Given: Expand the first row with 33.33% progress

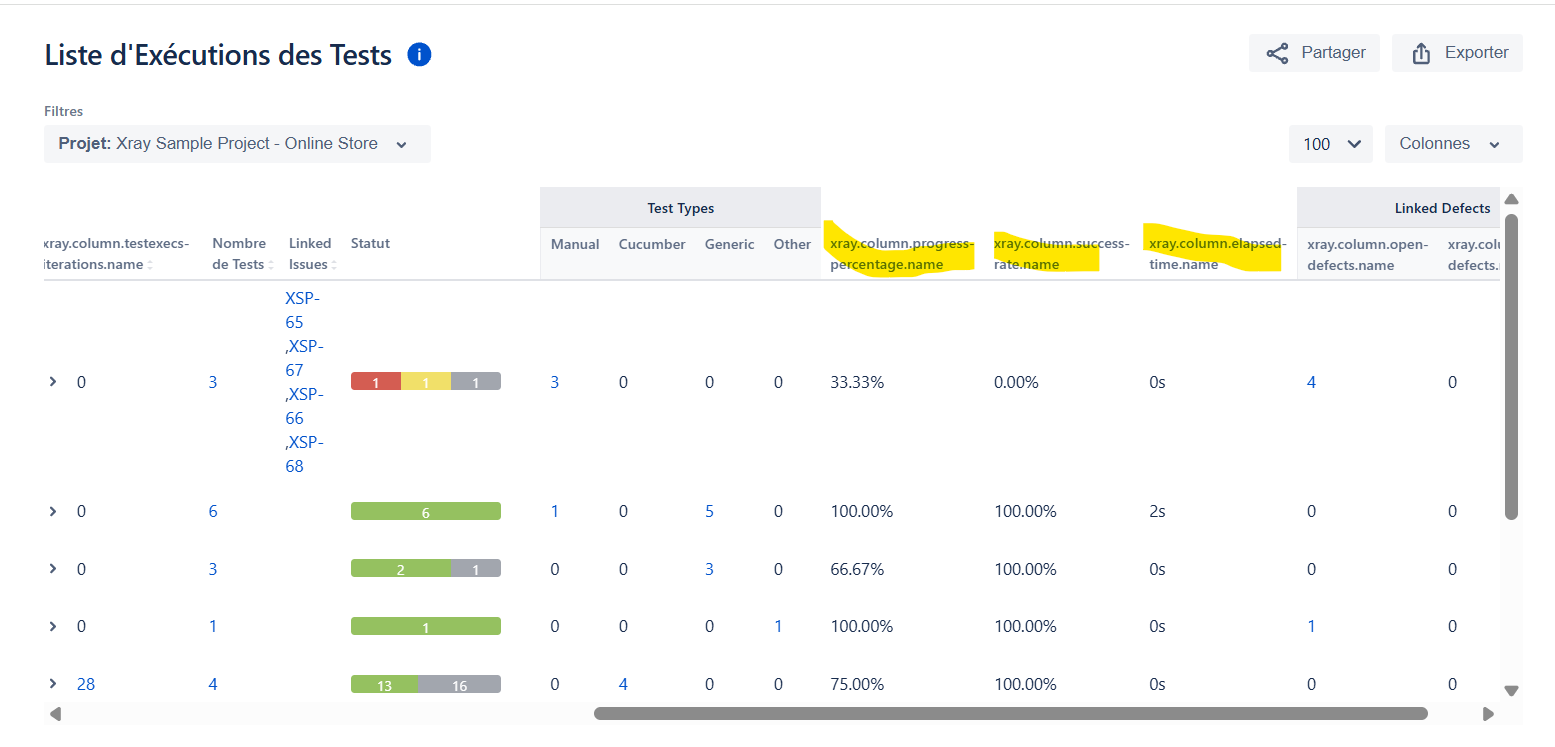Looking at the screenshot, I should tap(53, 382).
